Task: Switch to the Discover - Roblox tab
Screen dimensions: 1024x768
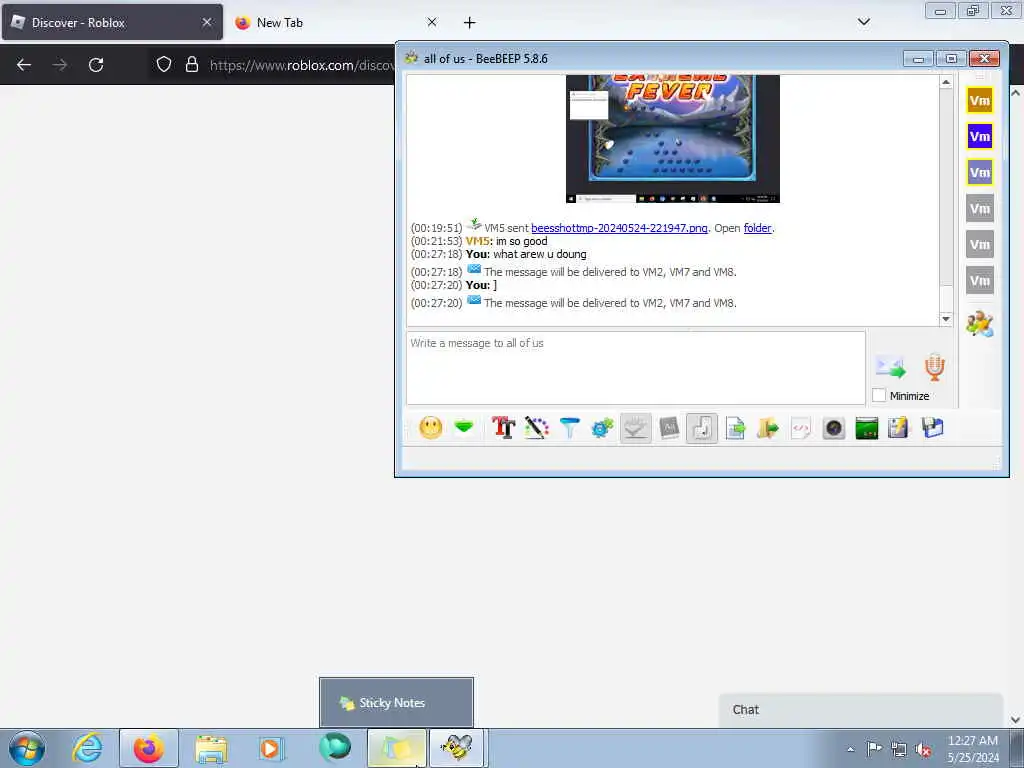Action: [x=112, y=22]
